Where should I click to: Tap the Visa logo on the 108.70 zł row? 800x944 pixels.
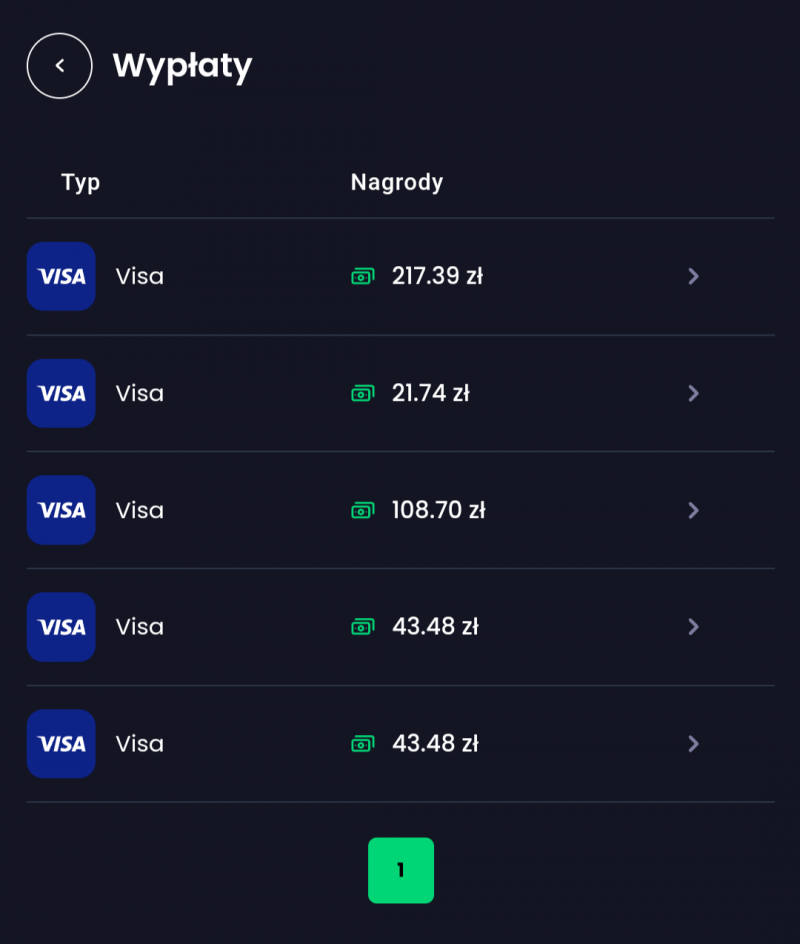(61, 510)
